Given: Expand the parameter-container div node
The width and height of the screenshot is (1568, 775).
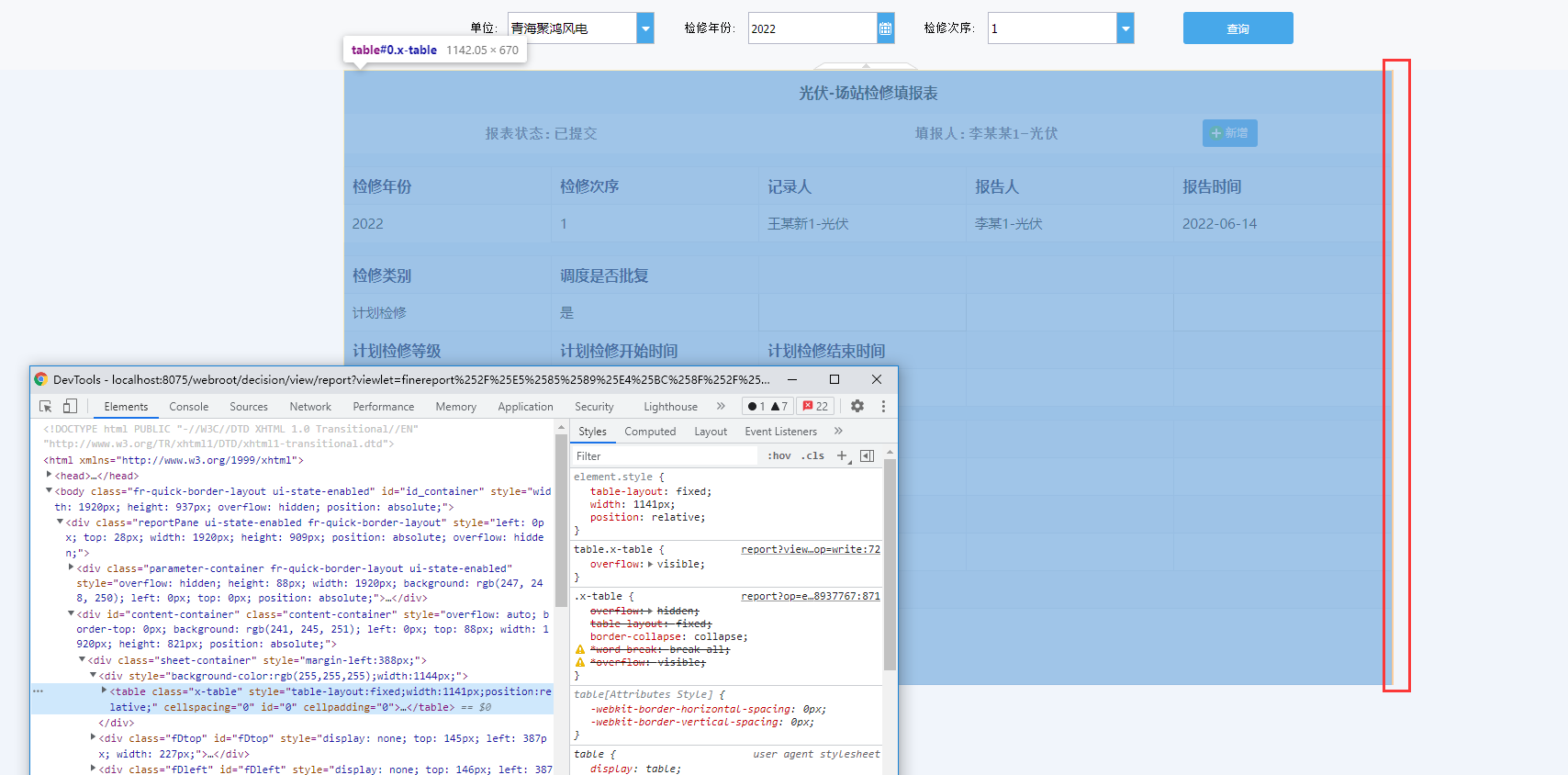Looking at the screenshot, I should coord(71,567).
